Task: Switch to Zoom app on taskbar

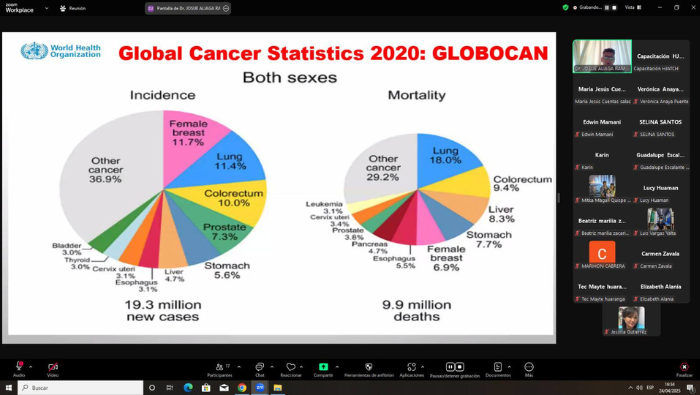Action: coord(259,387)
